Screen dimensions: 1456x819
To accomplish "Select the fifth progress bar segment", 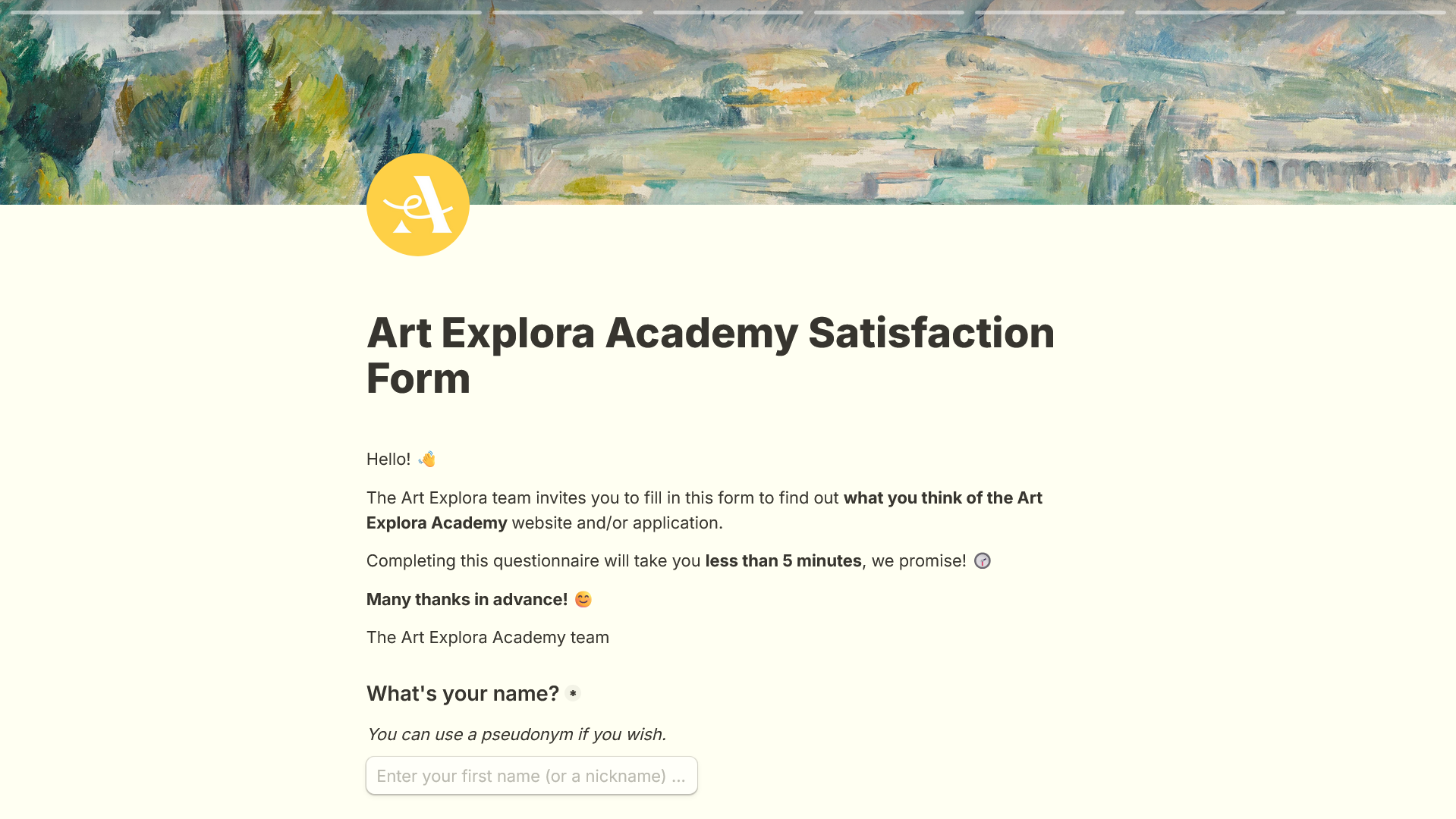I will coord(728,12).
